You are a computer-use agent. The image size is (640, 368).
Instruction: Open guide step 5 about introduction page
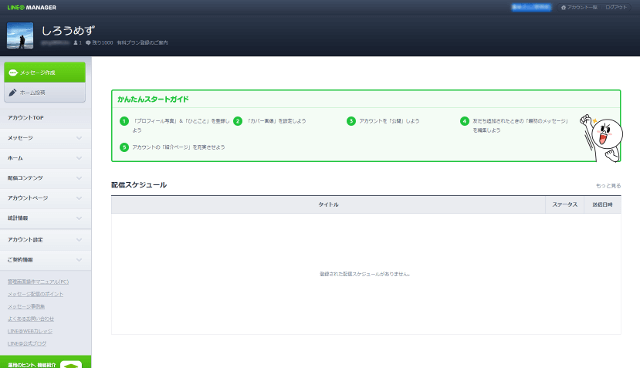coord(179,147)
